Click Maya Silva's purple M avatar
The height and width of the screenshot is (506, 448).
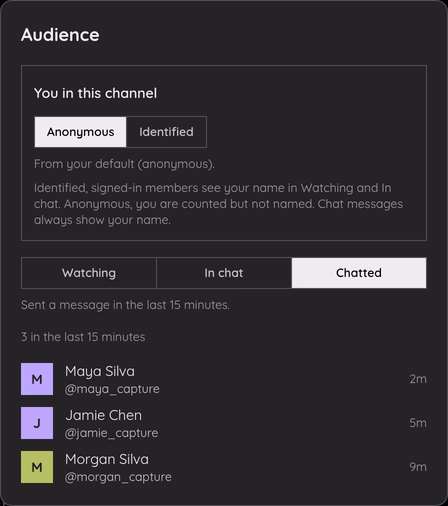(x=37, y=379)
